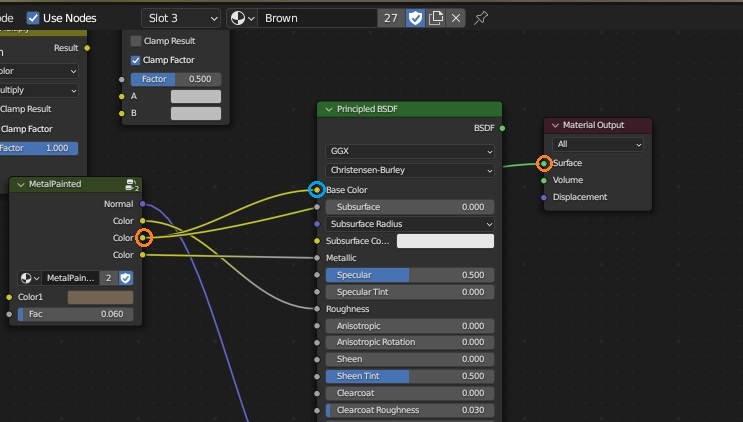The image size is (743, 422).
Task: Uncheck the Clamp Factor checkbox
Action: coord(136,60)
